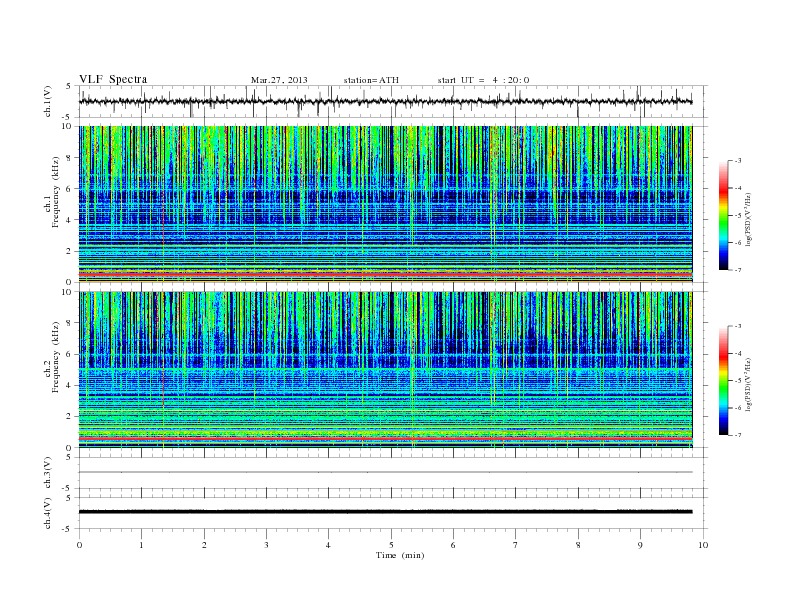
Task: Click the '-3' tick of upper color bar
Action: pos(738,161)
